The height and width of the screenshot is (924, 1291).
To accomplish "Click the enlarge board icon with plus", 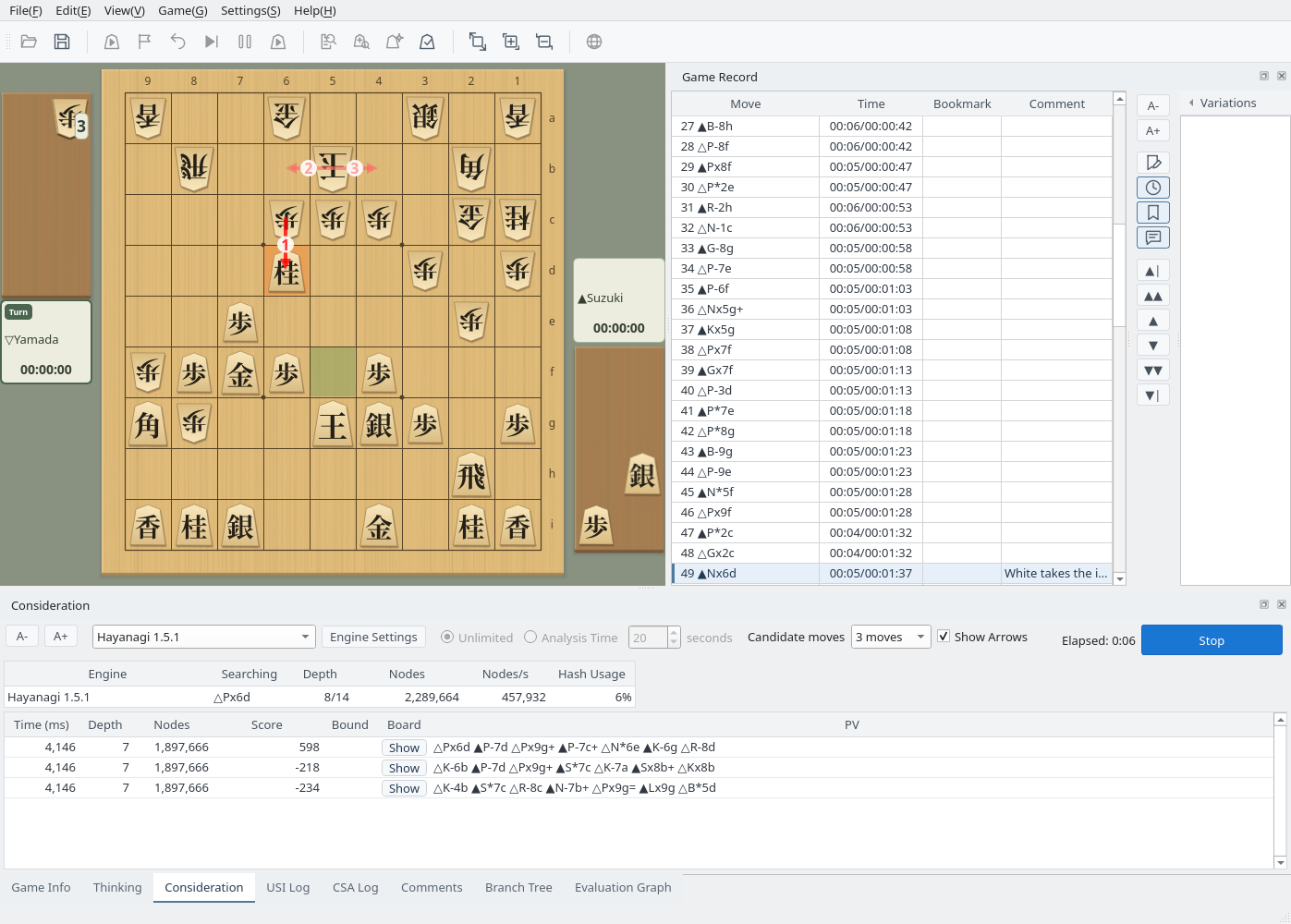I will pos(511,42).
